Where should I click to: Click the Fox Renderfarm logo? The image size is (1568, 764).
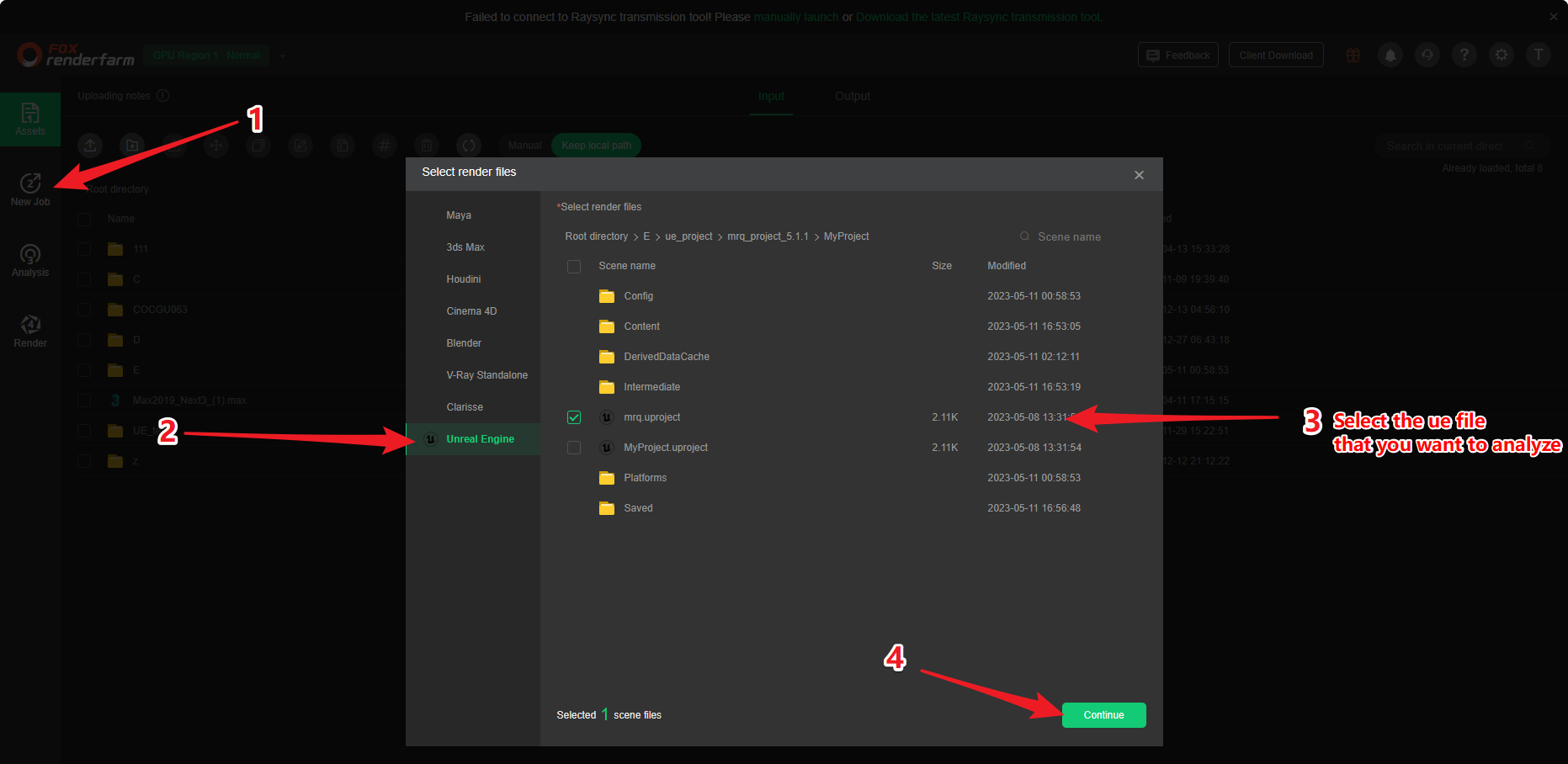pos(76,56)
